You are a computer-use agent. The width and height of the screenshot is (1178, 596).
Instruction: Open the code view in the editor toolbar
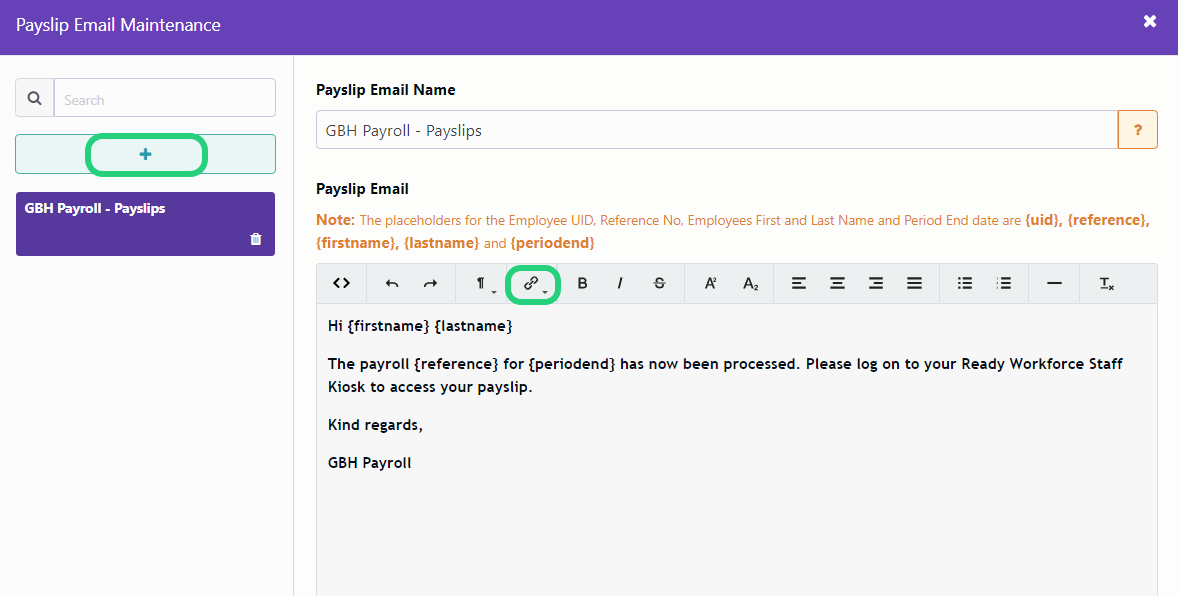(x=341, y=283)
